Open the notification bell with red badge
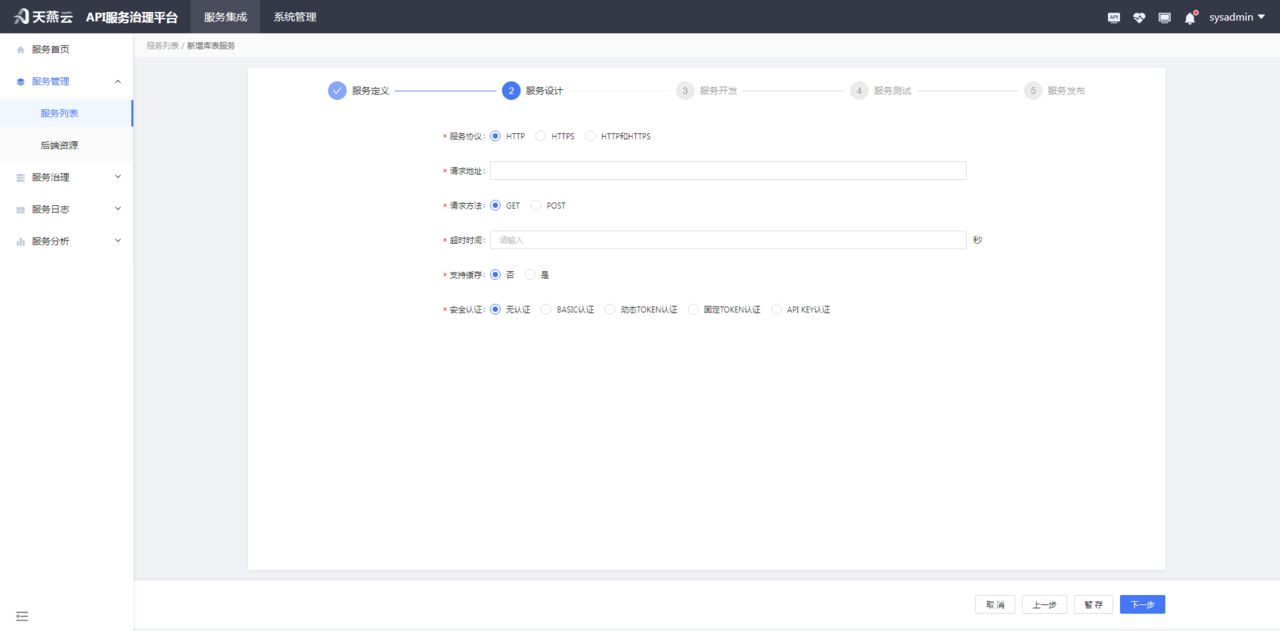1280x631 pixels. pyautogui.click(x=1188, y=17)
